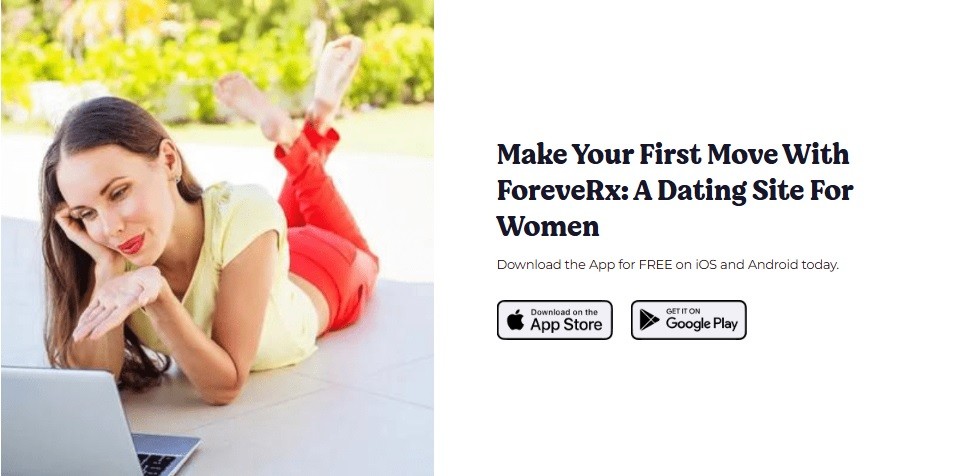Click the 'Google Play' text on the badge

click(x=702, y=324)
